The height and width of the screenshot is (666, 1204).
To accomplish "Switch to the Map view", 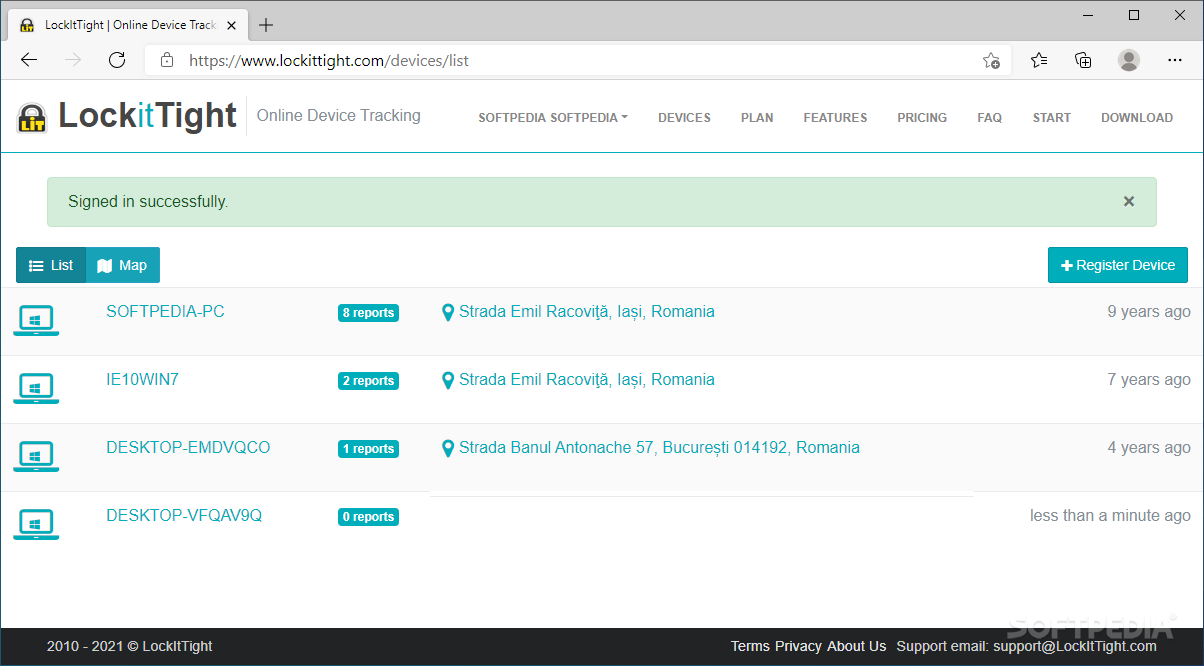I will coord(123,265).
